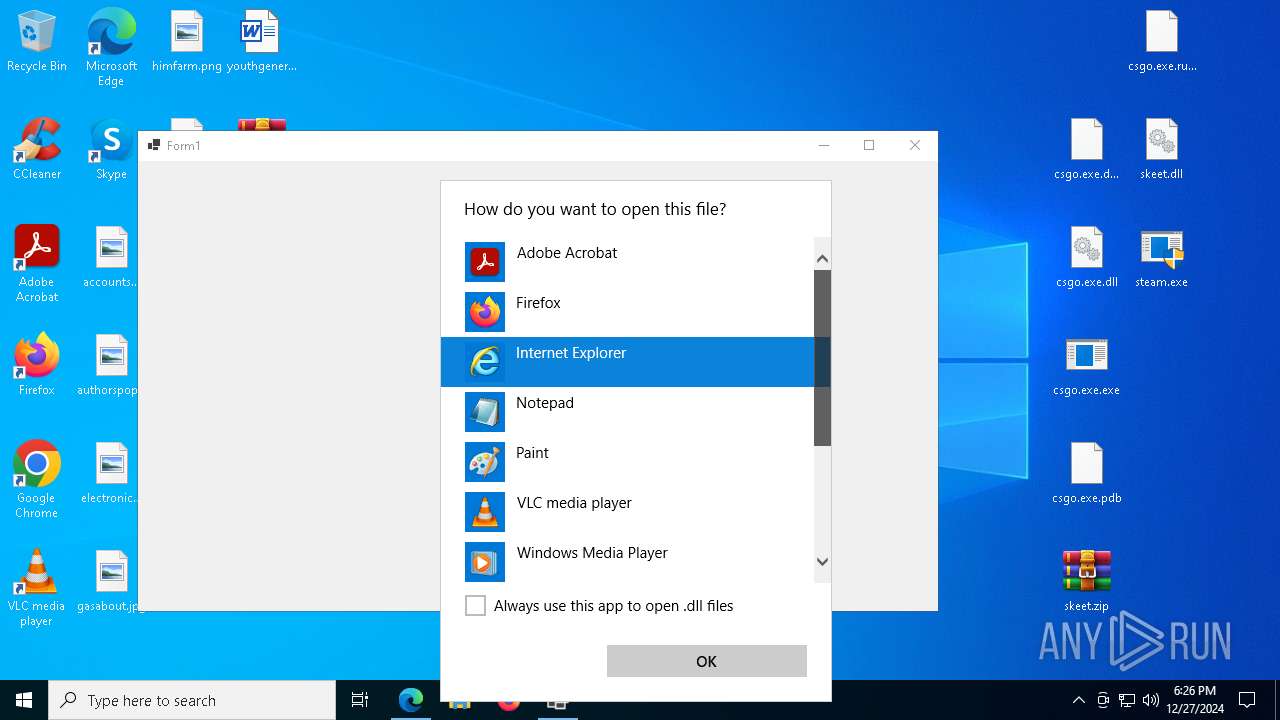Screen dimensions: 1280x720
Task: Close the Form1 window
Action: tap(914, 145)
